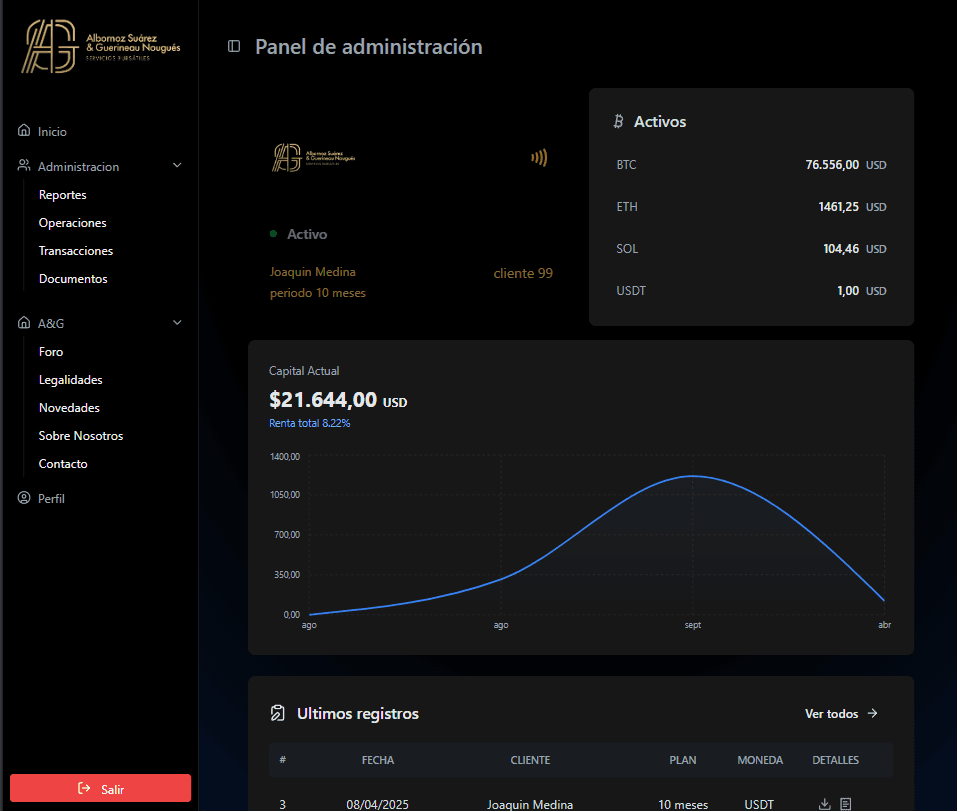Open Reportes in the sidebar
Screen dimensions: 957x811
click(x=62, y=195)
